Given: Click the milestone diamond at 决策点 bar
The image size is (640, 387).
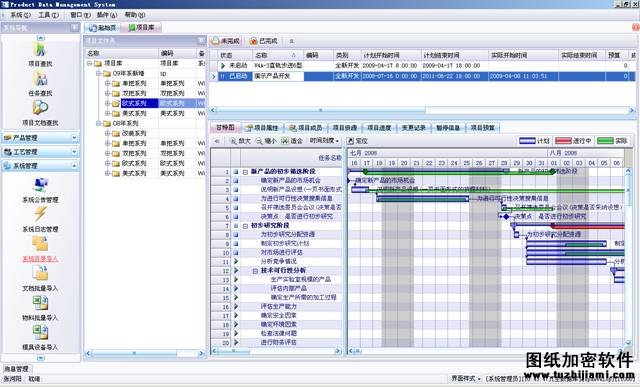Looking at the screenshot, I should (x=507, y=217).
